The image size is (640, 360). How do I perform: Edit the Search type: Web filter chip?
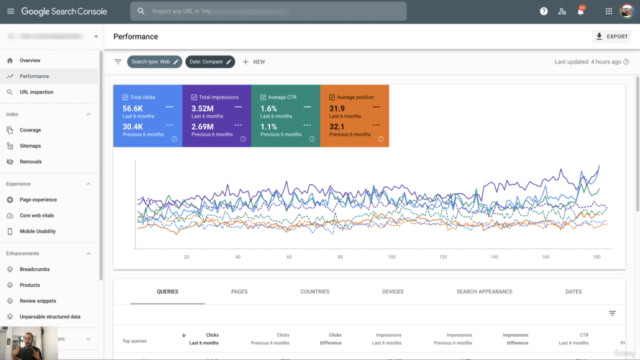(x=154, y=62)
